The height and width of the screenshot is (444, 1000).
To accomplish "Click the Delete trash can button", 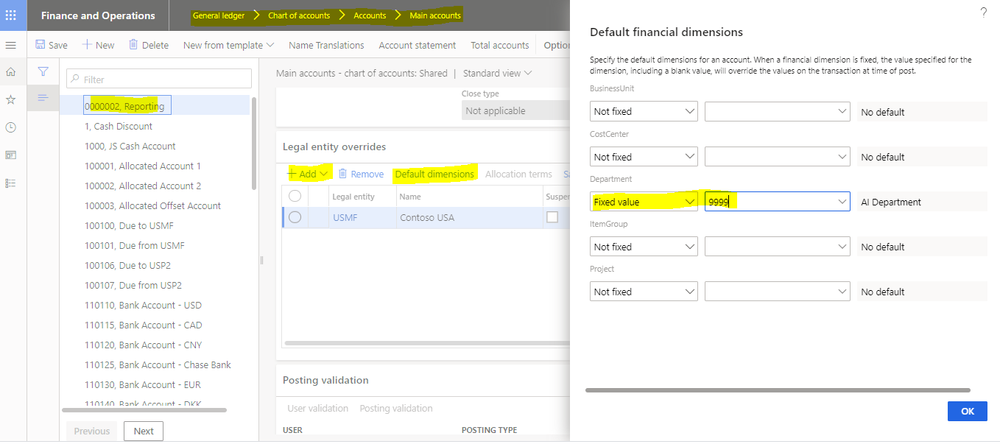I will point(147,45).
